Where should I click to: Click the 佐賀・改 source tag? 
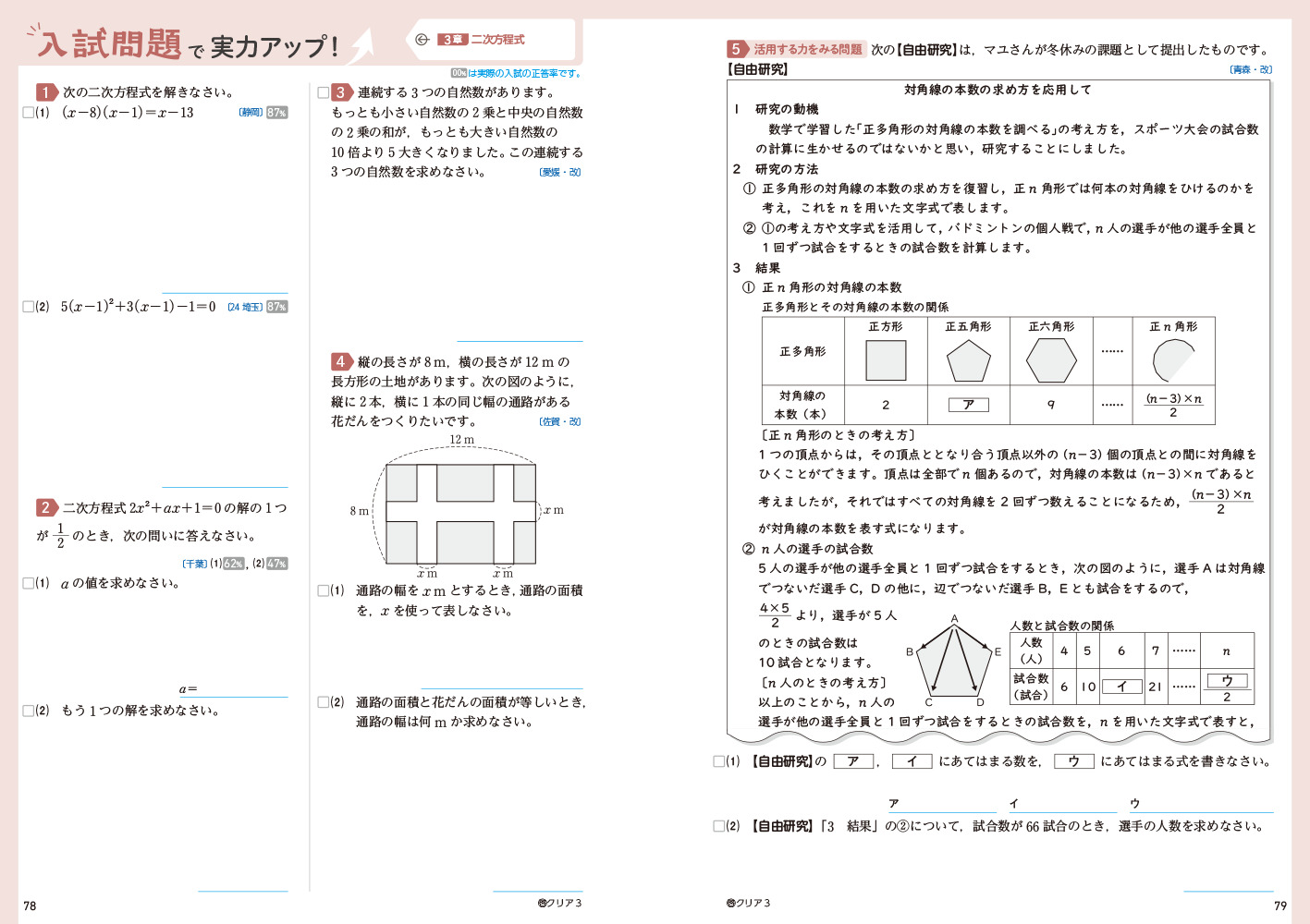tap(560, 421)
